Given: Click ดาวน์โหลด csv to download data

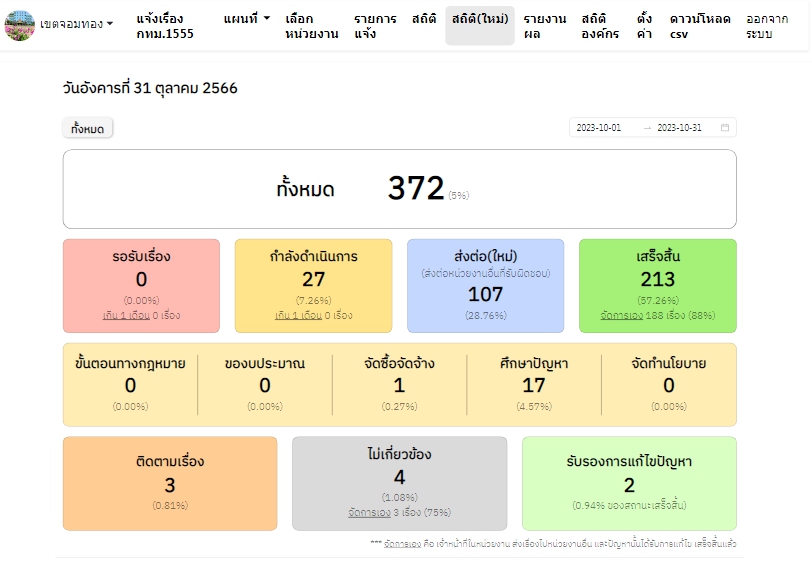Looking at the screenshot, I should tap(700, 26).
